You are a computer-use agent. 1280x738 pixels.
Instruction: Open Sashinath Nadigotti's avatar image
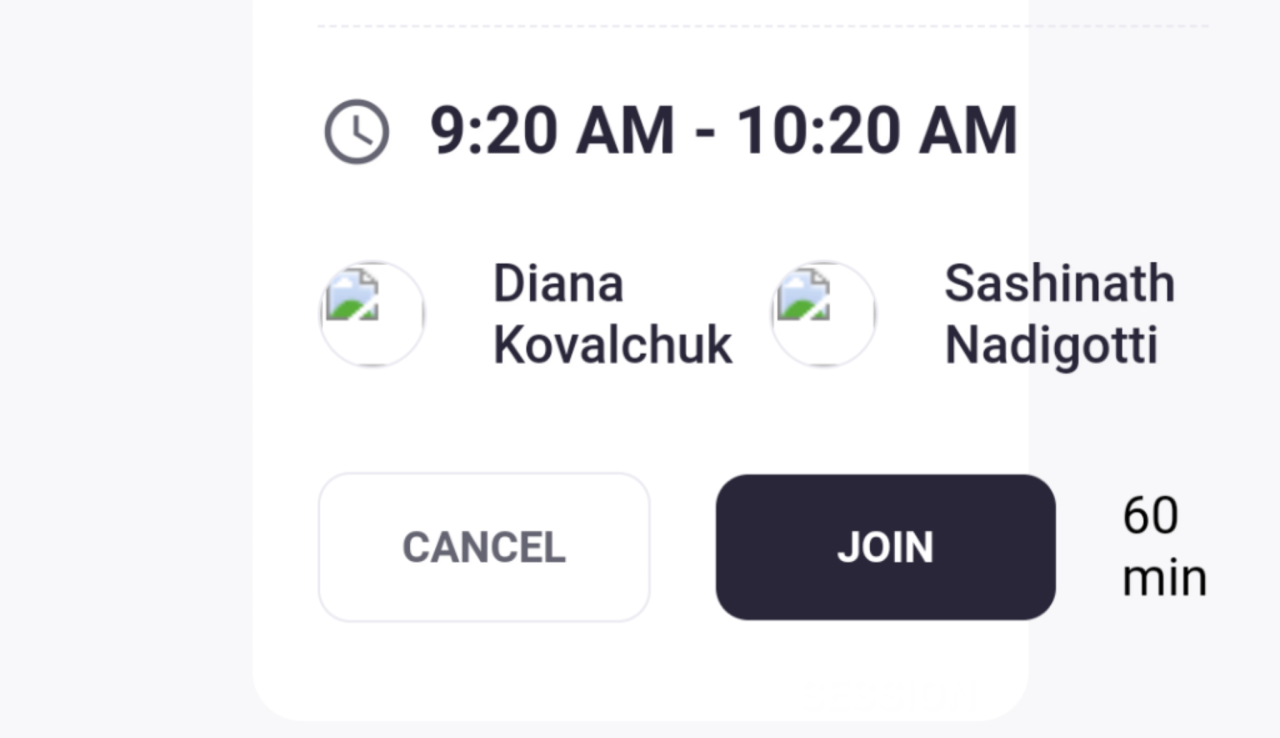point(823,314)
